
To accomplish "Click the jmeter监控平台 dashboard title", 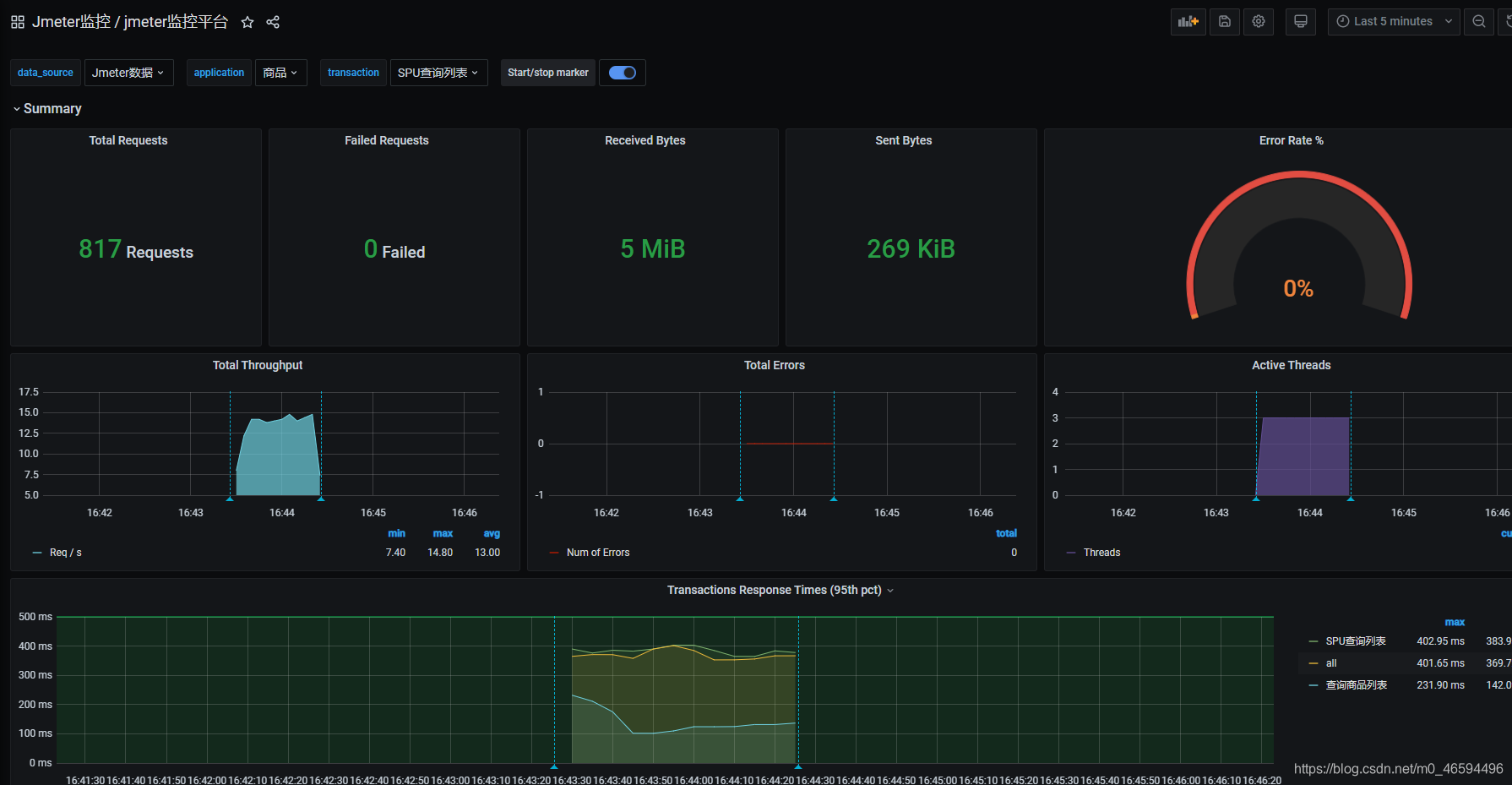I will (x=176, y=22).
